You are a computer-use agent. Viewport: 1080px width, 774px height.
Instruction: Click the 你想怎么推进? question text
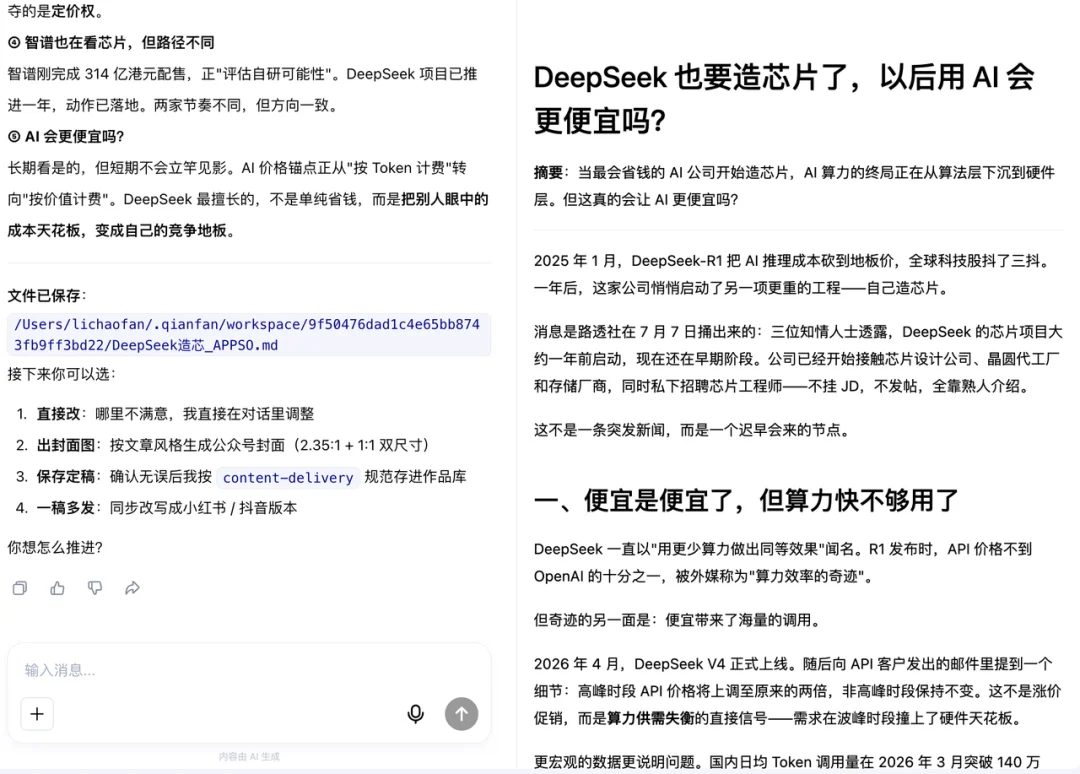55,547
